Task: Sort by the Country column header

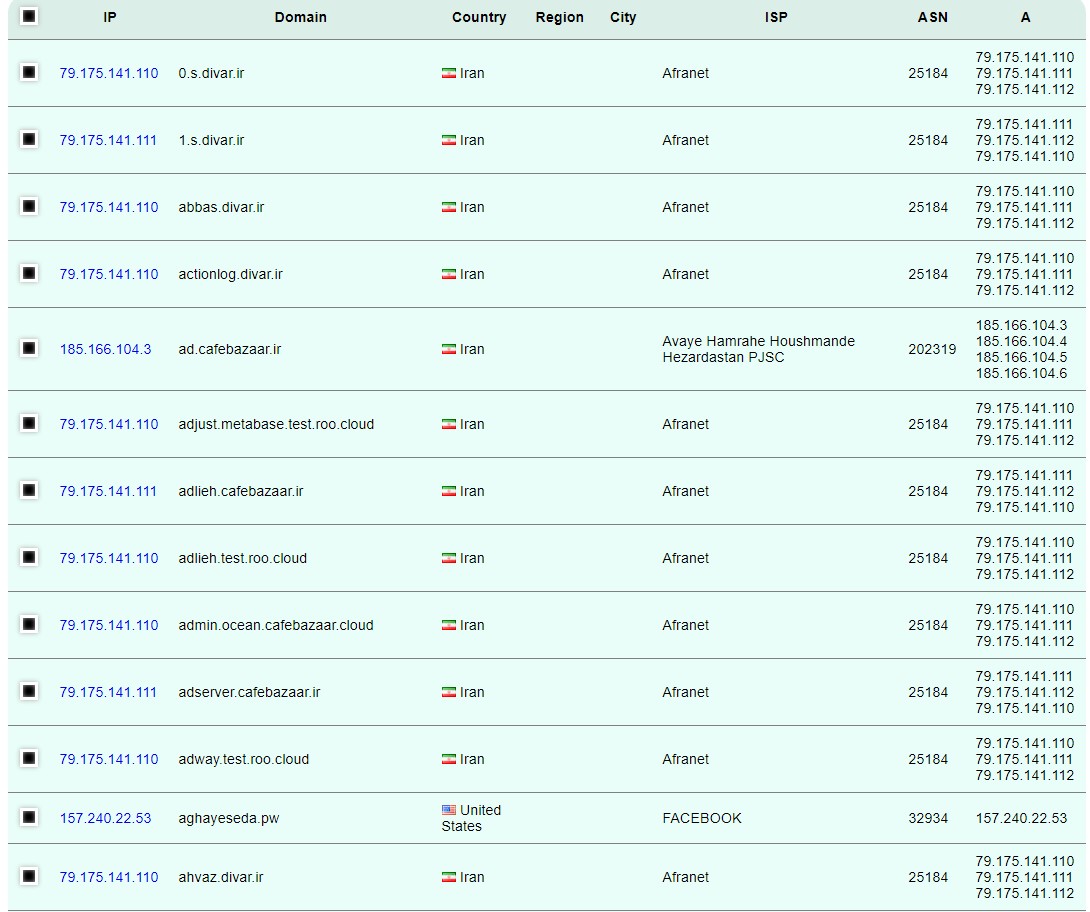Action: point(479,17)
